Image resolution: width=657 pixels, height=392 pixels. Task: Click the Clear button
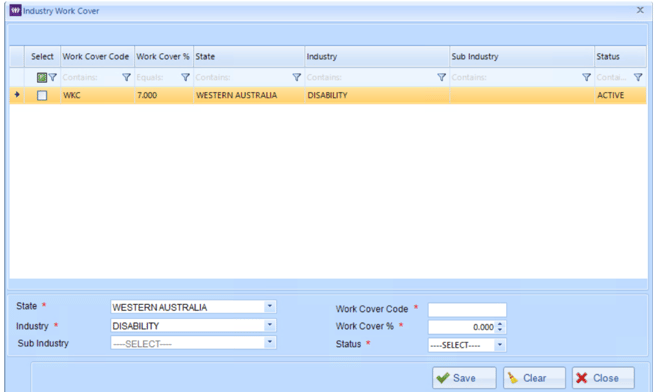534,378
